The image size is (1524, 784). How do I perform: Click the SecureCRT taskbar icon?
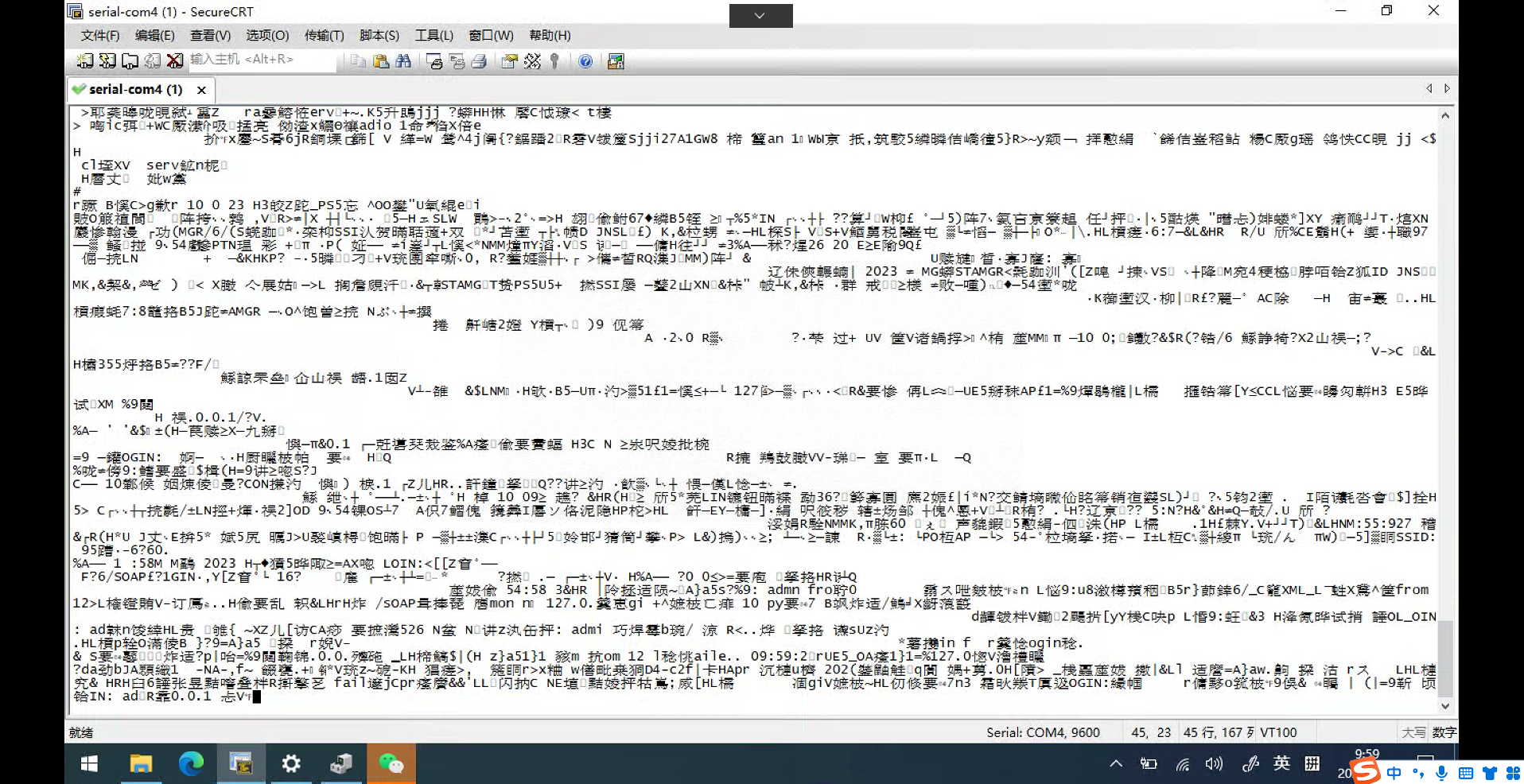(240, 764)
